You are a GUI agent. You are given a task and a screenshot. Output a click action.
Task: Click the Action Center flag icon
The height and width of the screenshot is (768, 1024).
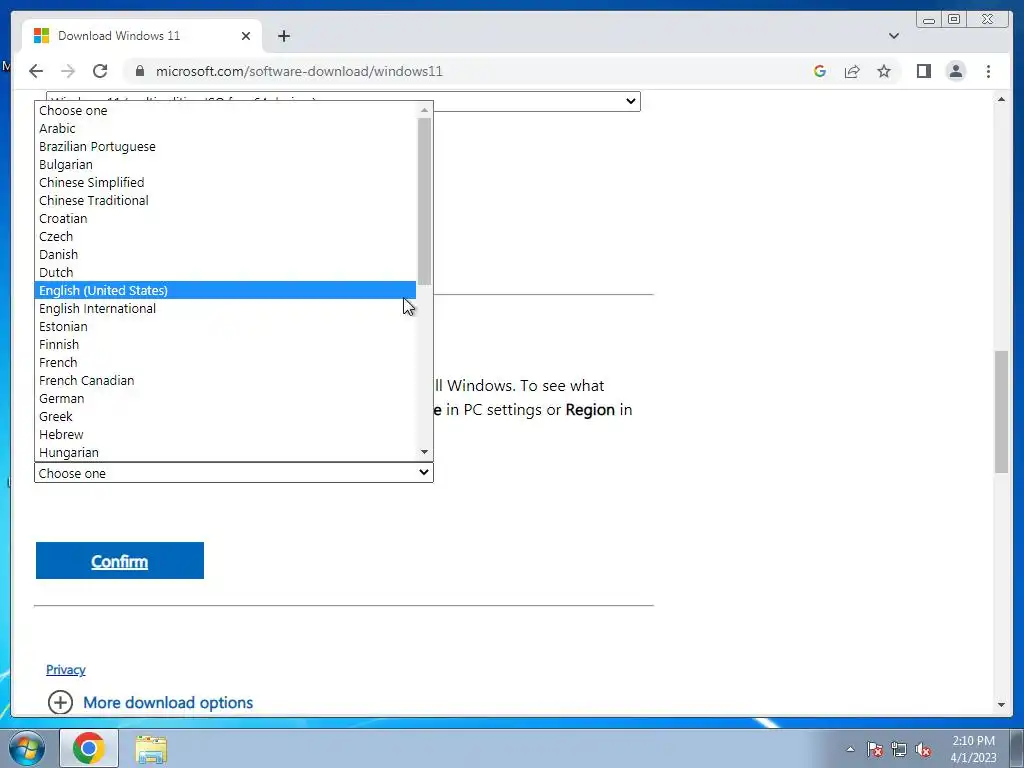(874, 749)
